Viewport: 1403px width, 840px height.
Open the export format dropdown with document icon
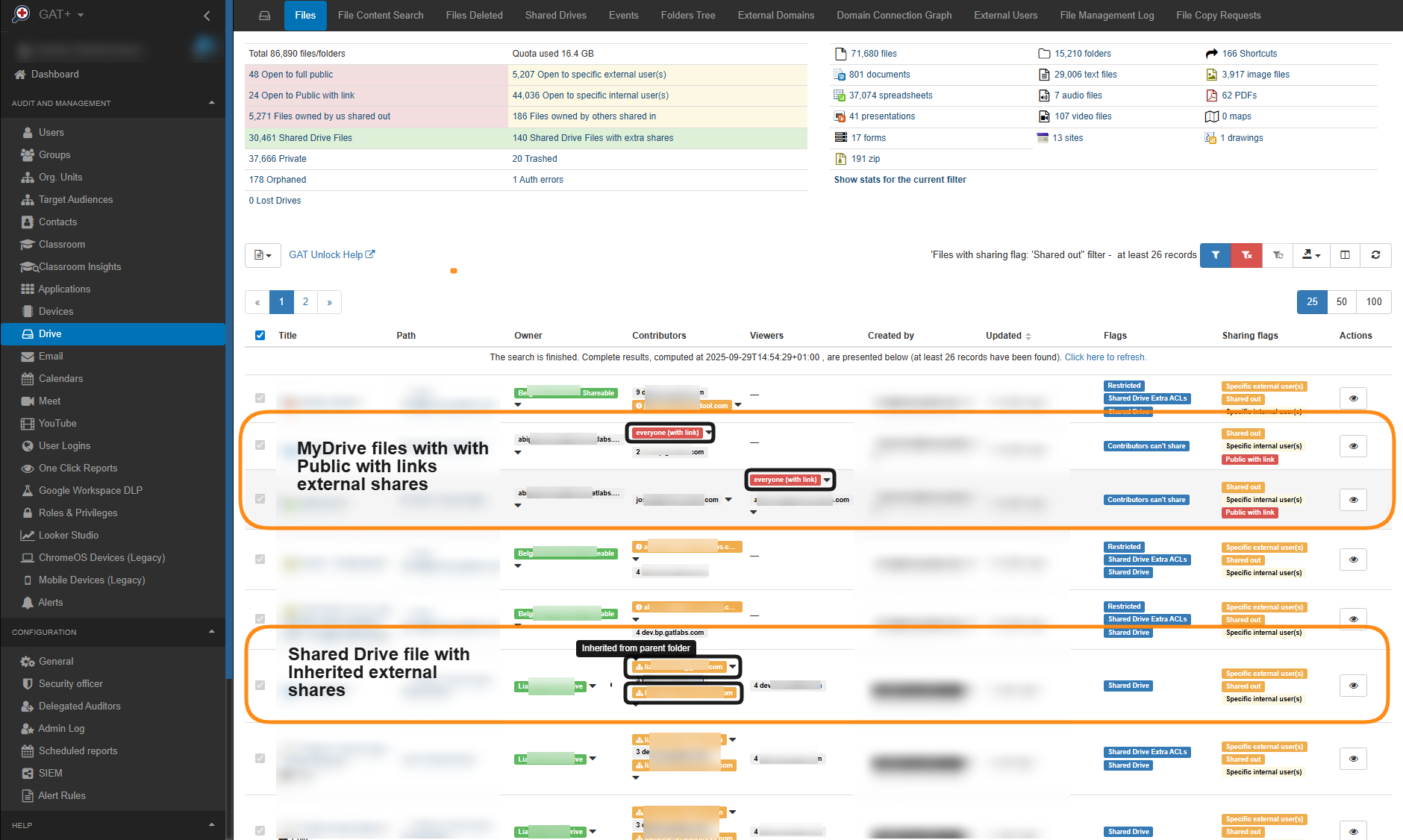(263, 255)
